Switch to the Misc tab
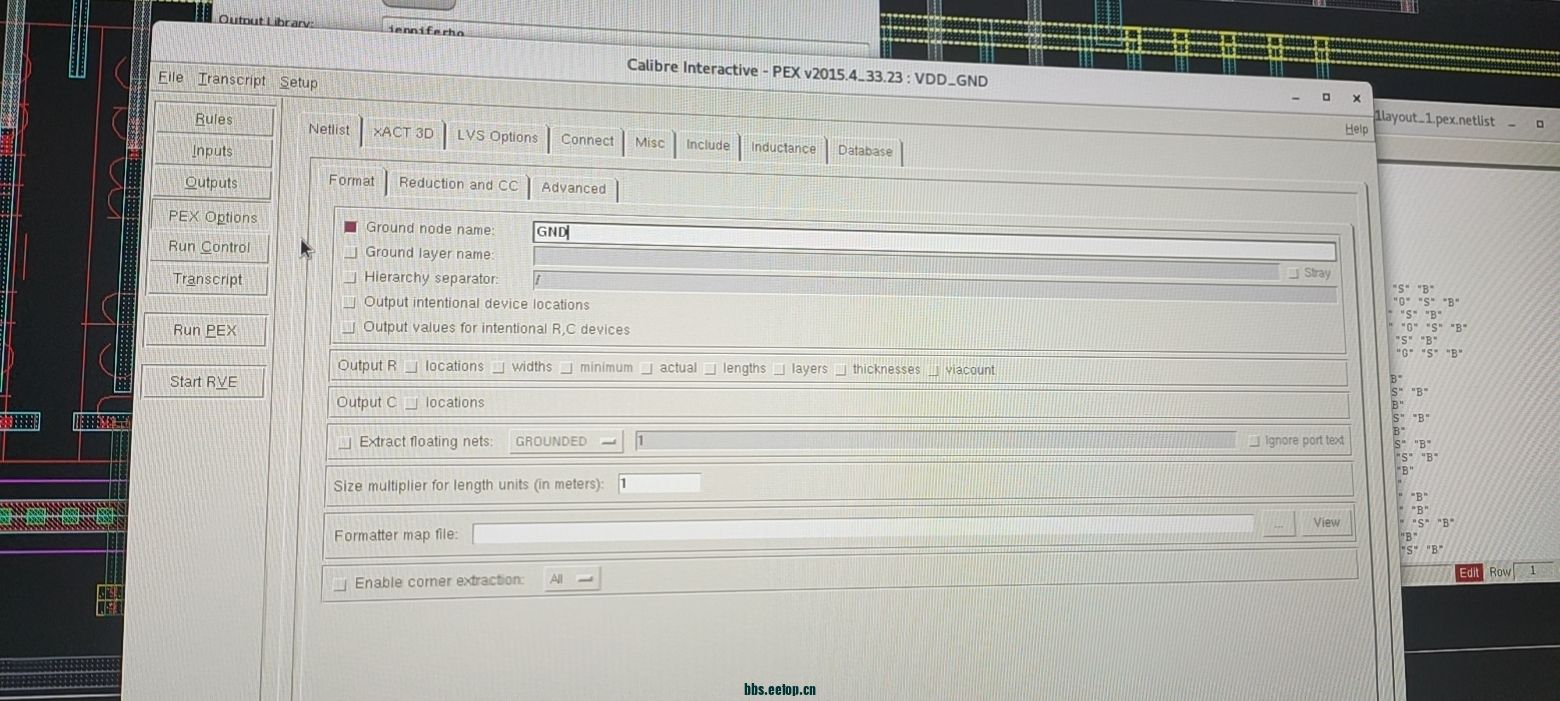Viewport: 1560px width, 701px height. point(649,142)
